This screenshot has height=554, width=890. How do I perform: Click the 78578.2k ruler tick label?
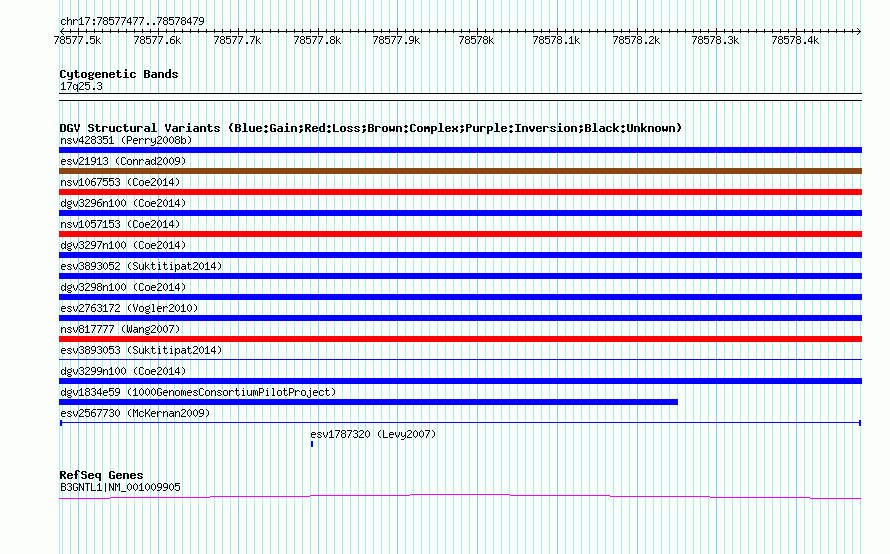coord(636,40)
